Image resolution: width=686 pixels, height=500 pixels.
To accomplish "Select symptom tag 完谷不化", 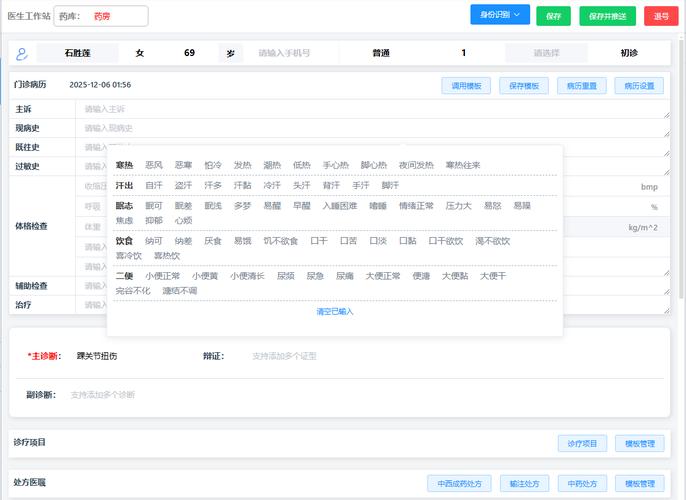I will (x=133, y=291).
